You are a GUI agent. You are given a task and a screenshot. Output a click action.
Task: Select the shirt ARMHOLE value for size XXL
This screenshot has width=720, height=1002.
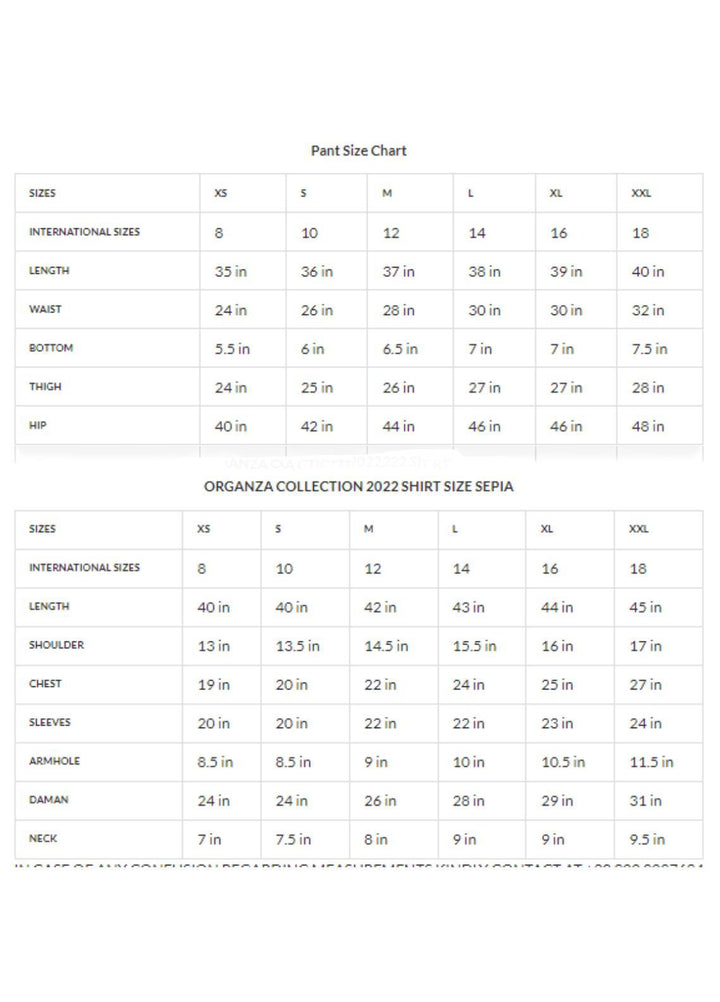[651, 762]
